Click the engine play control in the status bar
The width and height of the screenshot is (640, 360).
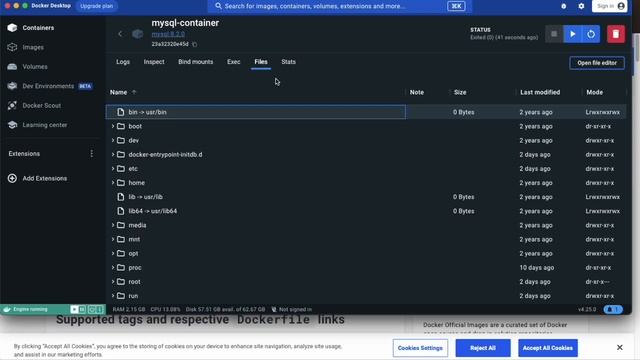pyautogui.click(x=74, y=309)
